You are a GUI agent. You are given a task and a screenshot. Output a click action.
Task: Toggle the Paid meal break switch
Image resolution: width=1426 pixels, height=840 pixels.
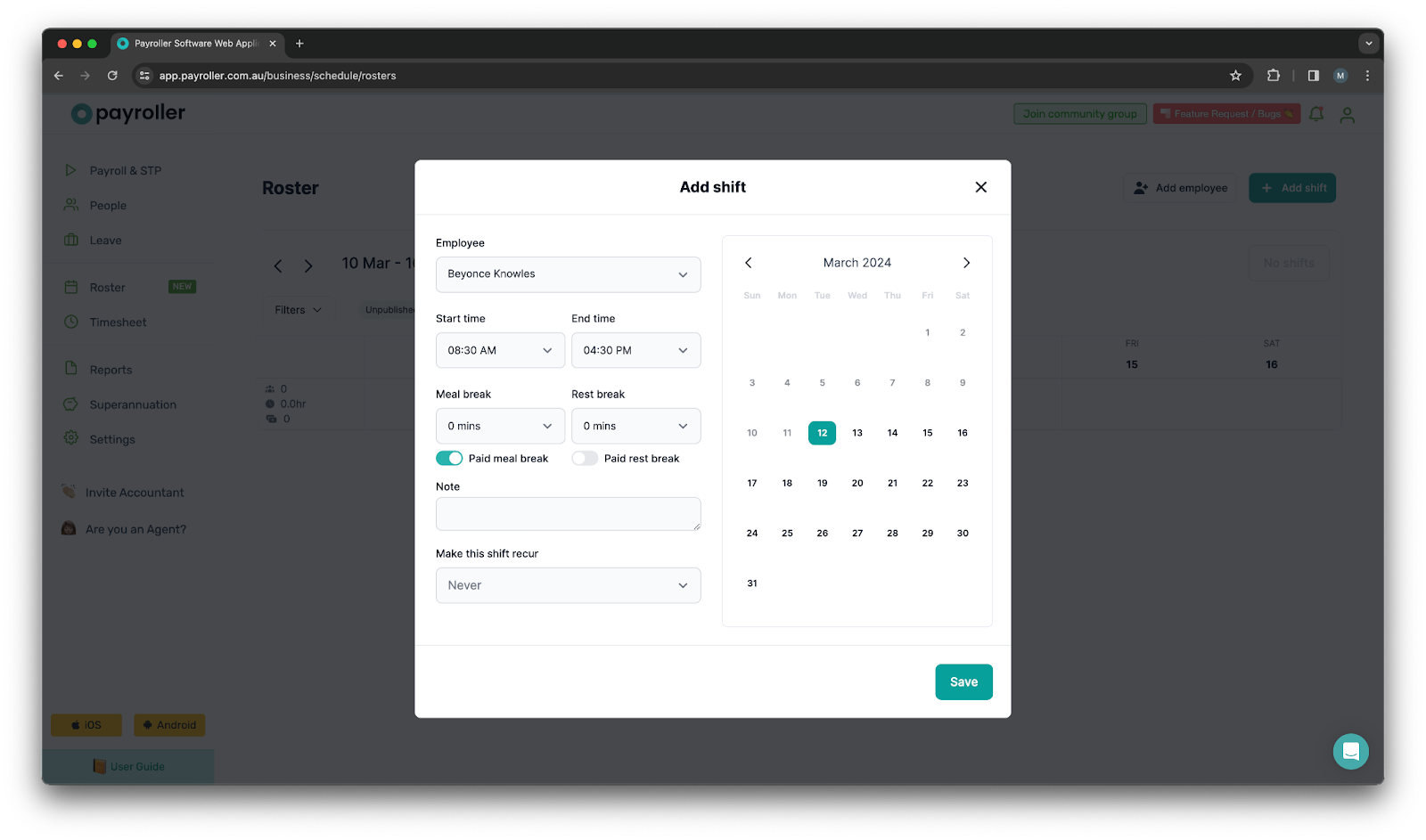(449, 458)
